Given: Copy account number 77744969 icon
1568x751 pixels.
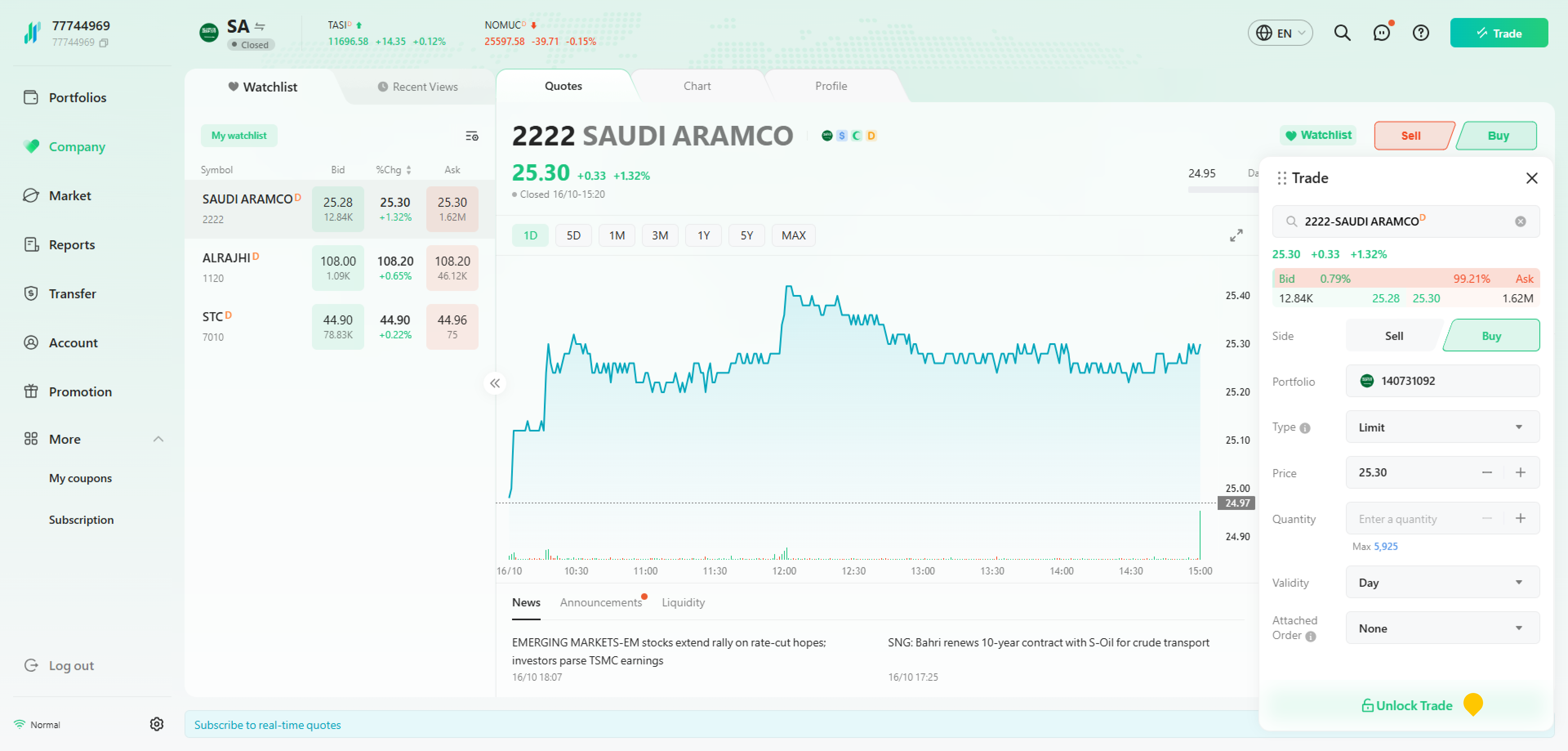Looking at the screenshot, I should (104, 42).
